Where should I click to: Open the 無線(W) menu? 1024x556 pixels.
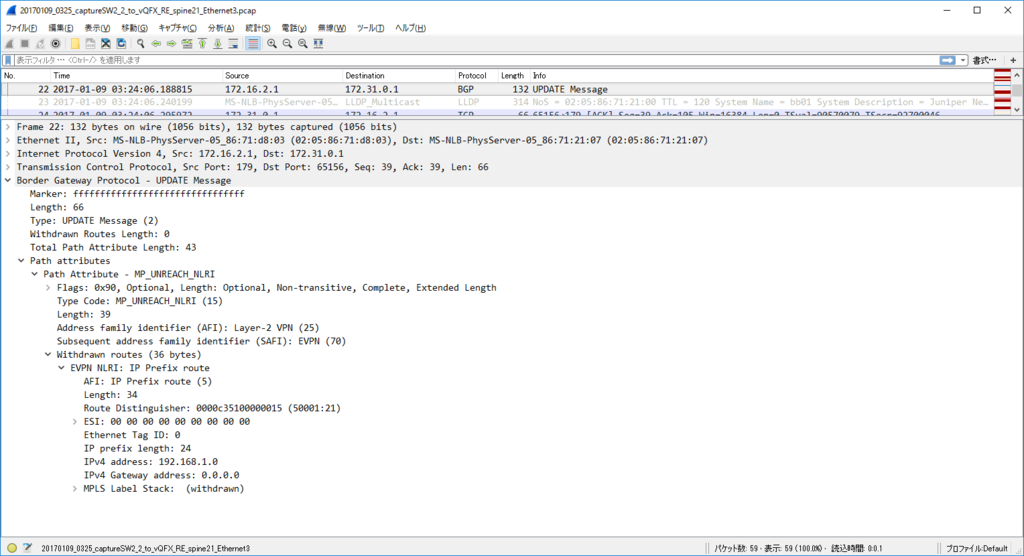[x=331, y=28]
